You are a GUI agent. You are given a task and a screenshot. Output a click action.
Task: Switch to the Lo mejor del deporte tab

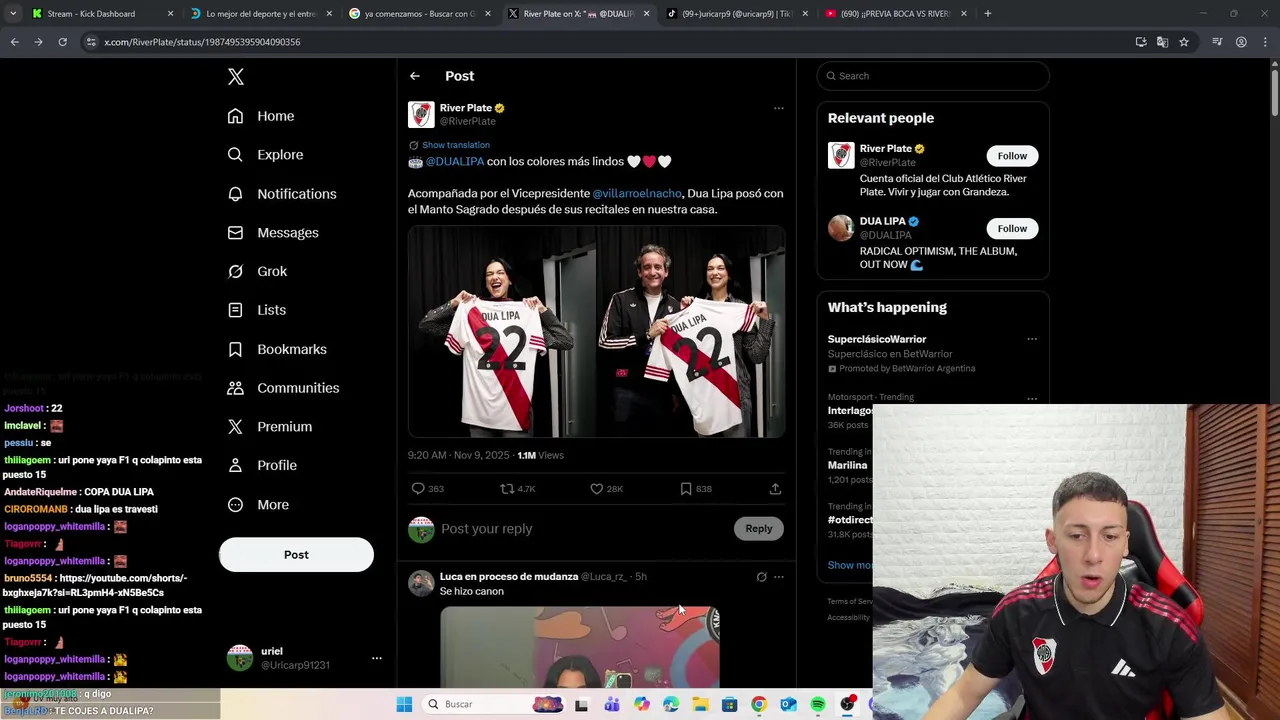click(x=260, y=14)
